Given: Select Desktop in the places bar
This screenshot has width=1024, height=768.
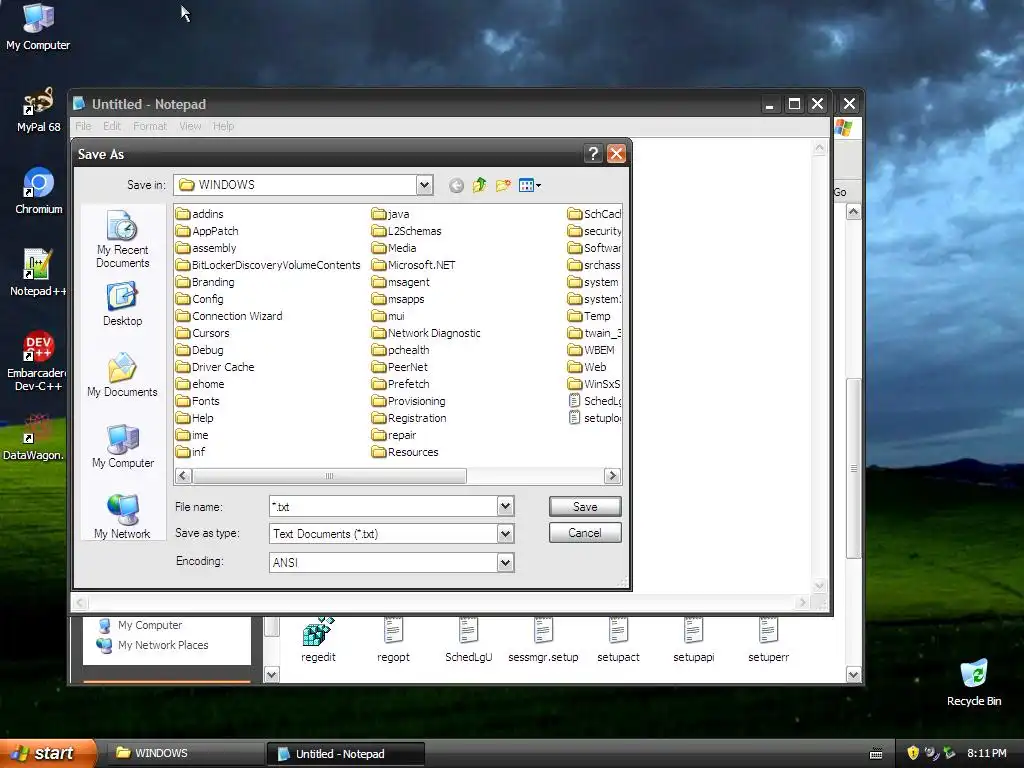Looking at the screenshot, I should [x=122, y=304].
